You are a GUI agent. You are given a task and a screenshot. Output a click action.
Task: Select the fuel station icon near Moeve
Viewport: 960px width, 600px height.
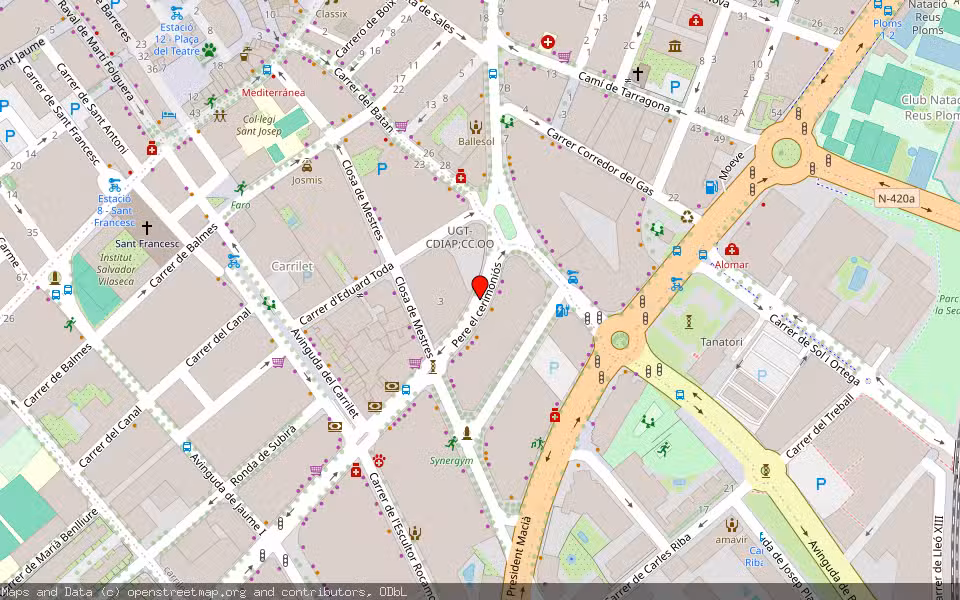(711, 187)
